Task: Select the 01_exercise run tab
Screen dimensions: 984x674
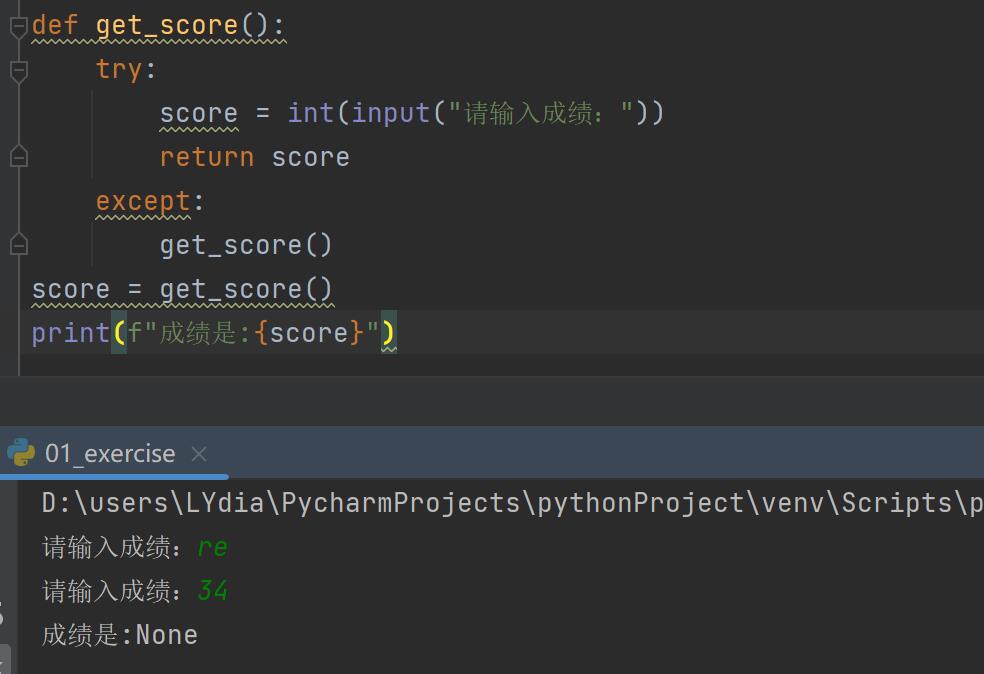Action: click(110, 454)
